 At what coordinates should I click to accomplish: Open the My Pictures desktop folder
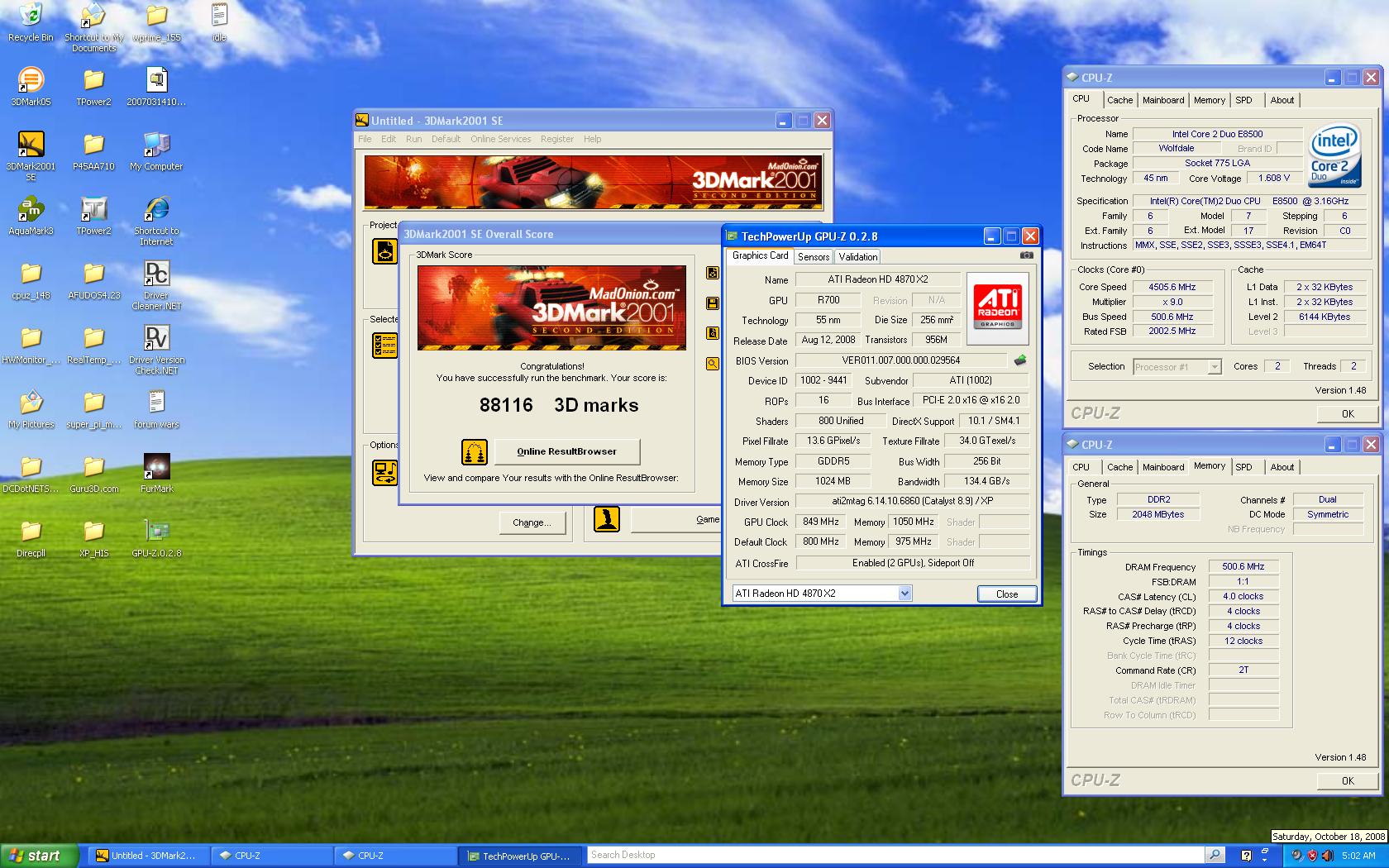(31, 403)
